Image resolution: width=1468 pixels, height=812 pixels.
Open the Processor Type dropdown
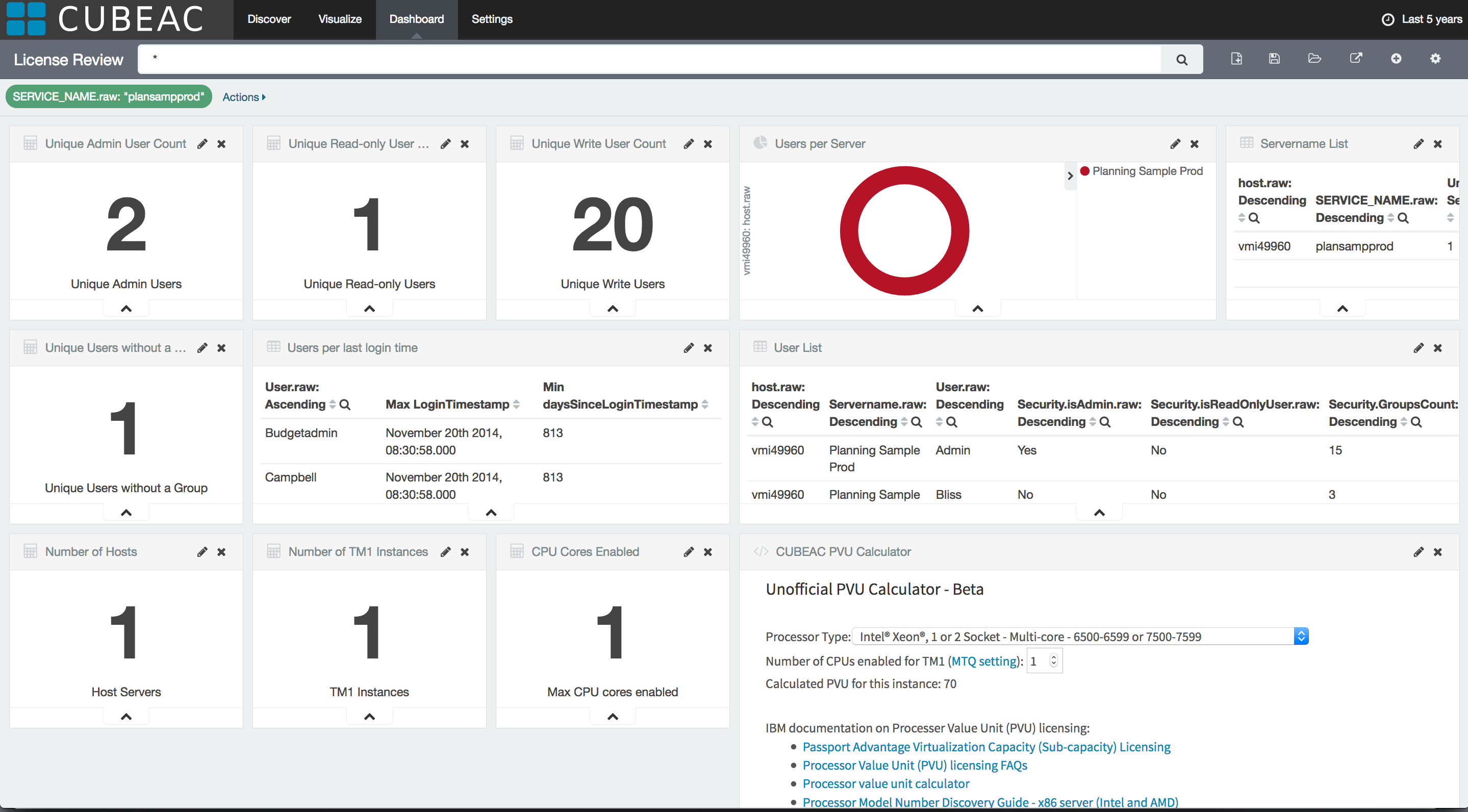click(1080, 637)
